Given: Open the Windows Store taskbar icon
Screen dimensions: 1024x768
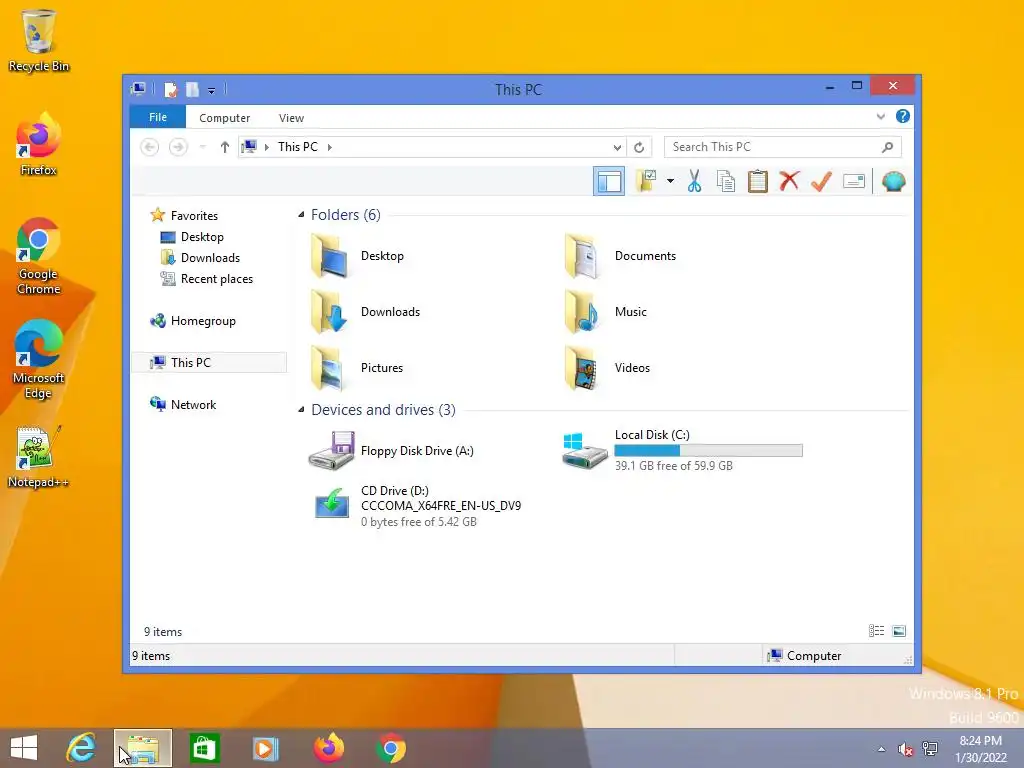Looking at the screenshot, I should (x=204, y=748).
